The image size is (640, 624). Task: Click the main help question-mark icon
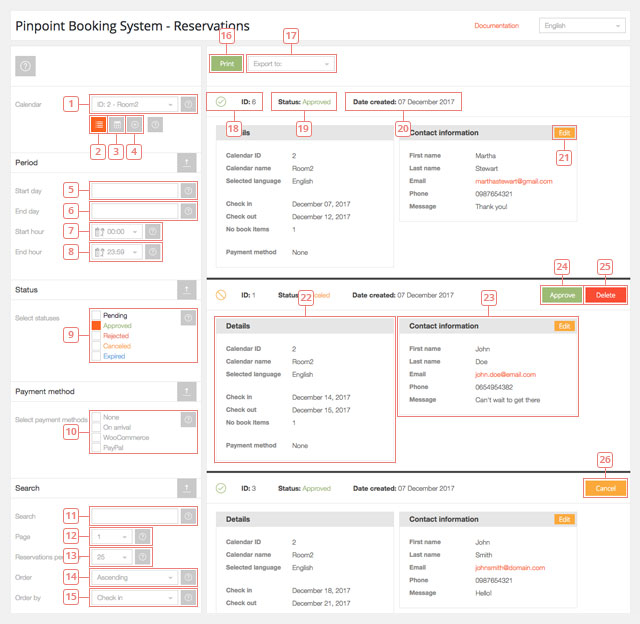click(x=25, y=66)
